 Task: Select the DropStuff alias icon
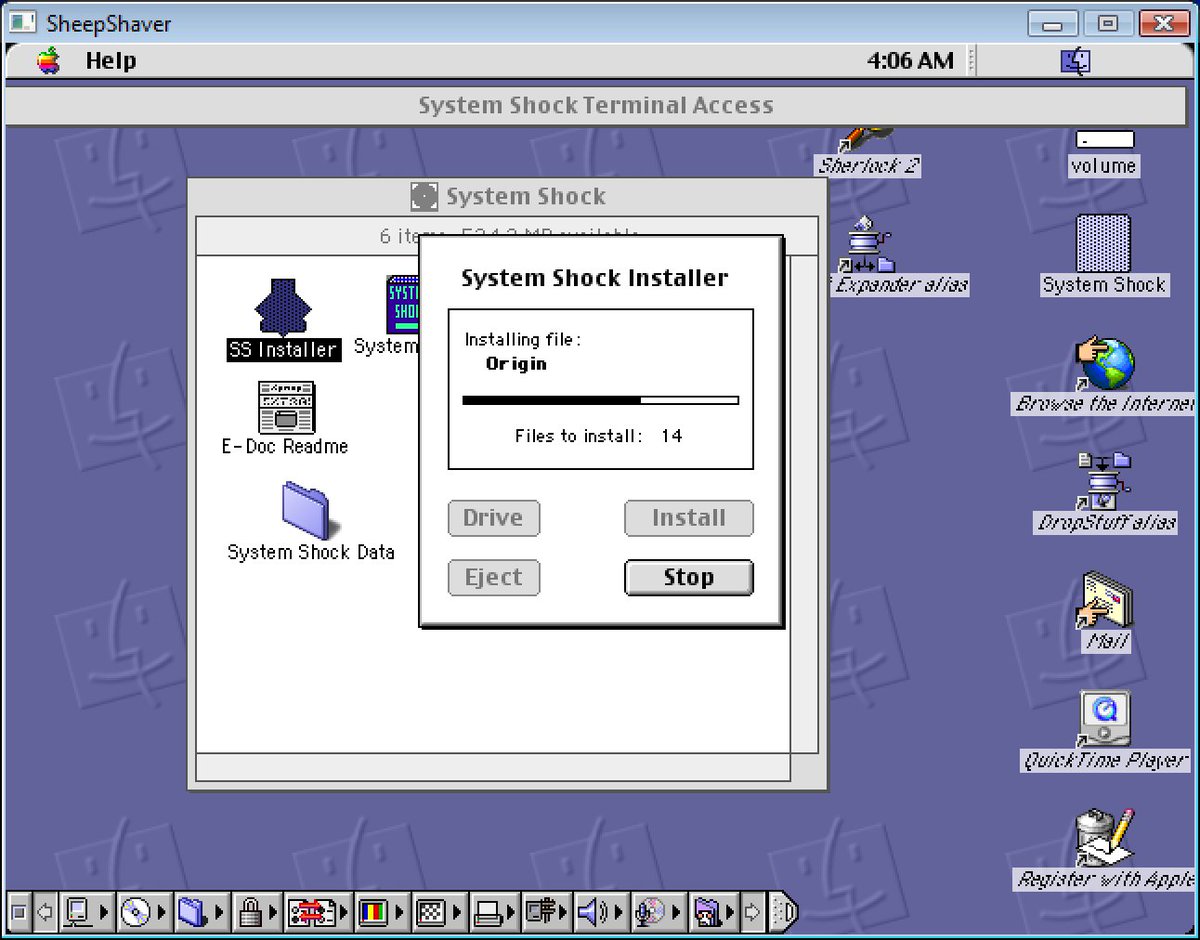pos(1104,482)
